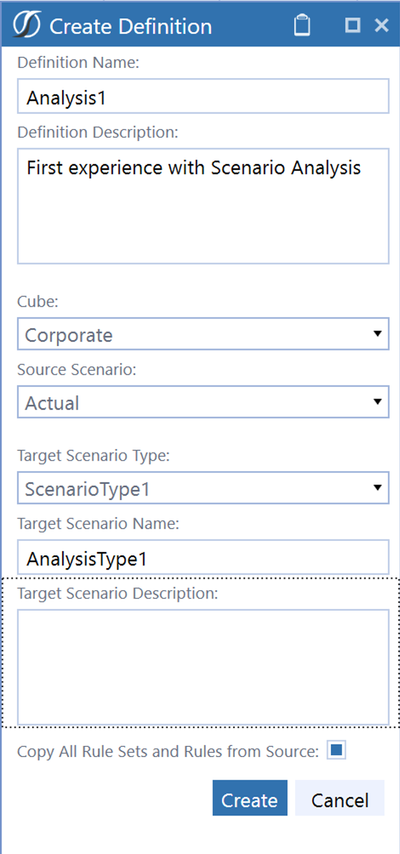This screenshot has height=854, width=400.
Task: Open the Cube dropdown arrow
Action: pos(377,334)
